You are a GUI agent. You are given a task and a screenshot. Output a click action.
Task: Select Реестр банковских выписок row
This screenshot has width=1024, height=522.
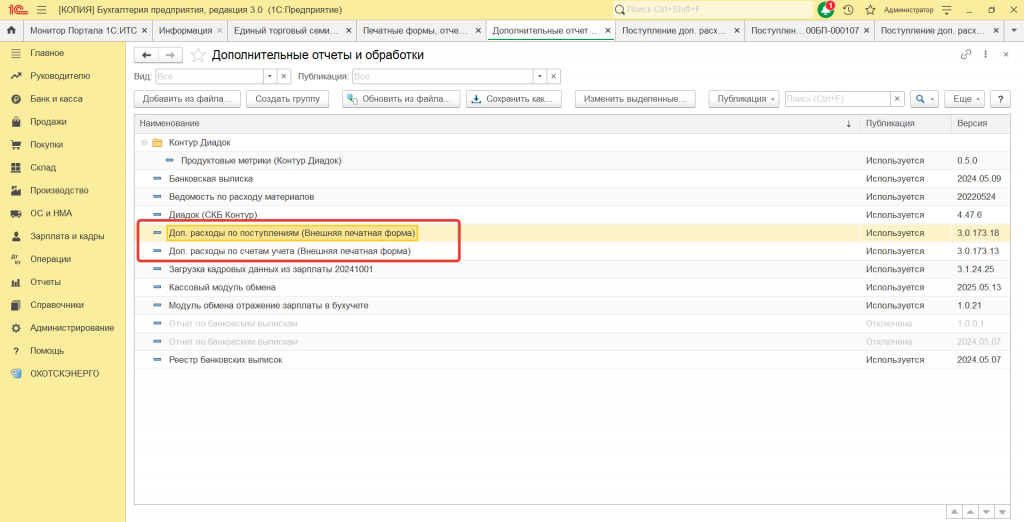pyautogui.click(x=572, y=360)
